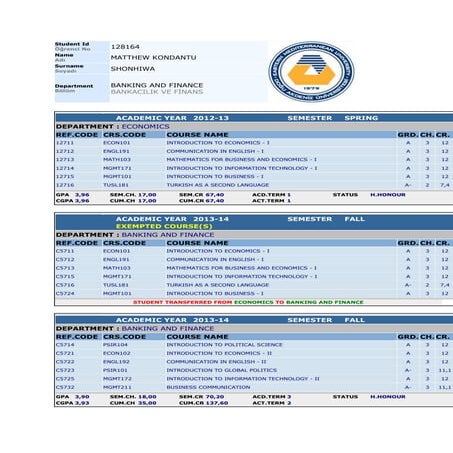Click reference code C5724
453x453 pixels.
65,293
